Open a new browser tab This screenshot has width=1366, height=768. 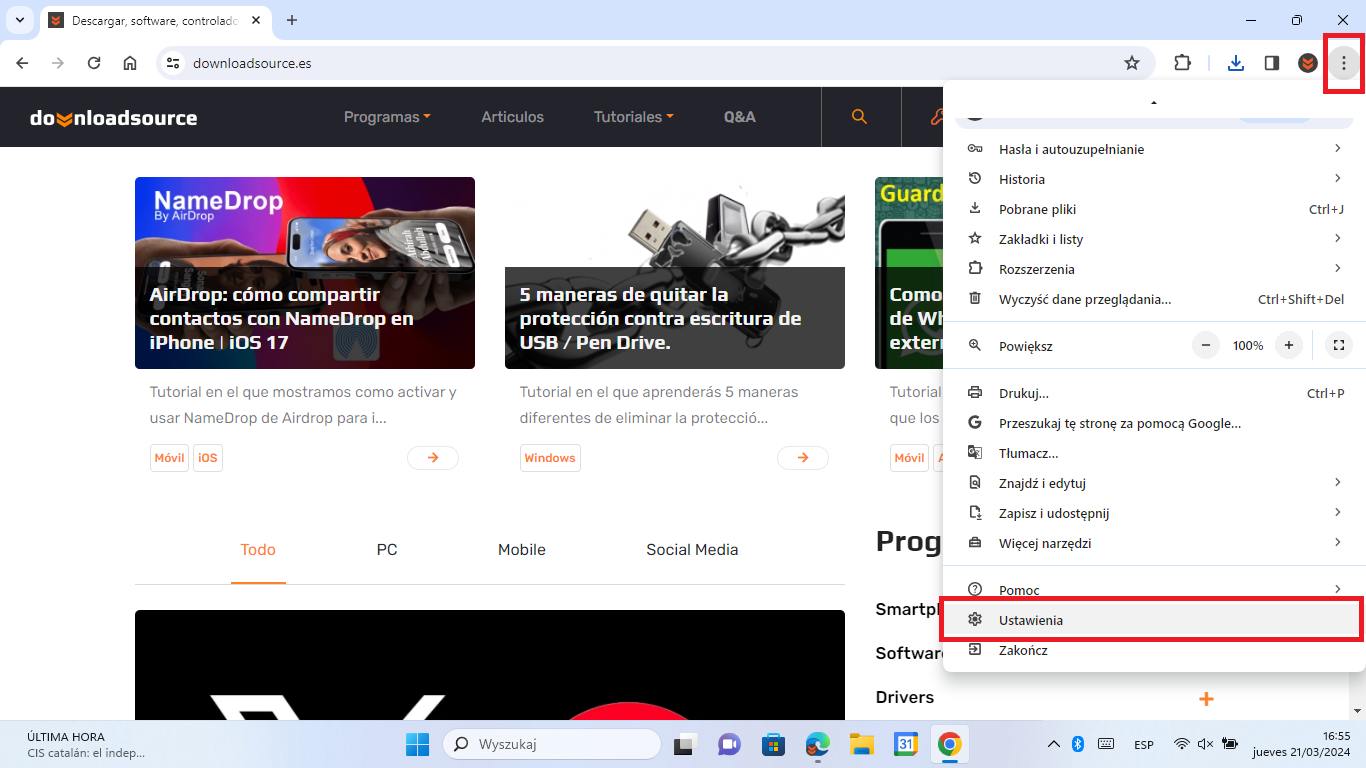tap(292, 20)
